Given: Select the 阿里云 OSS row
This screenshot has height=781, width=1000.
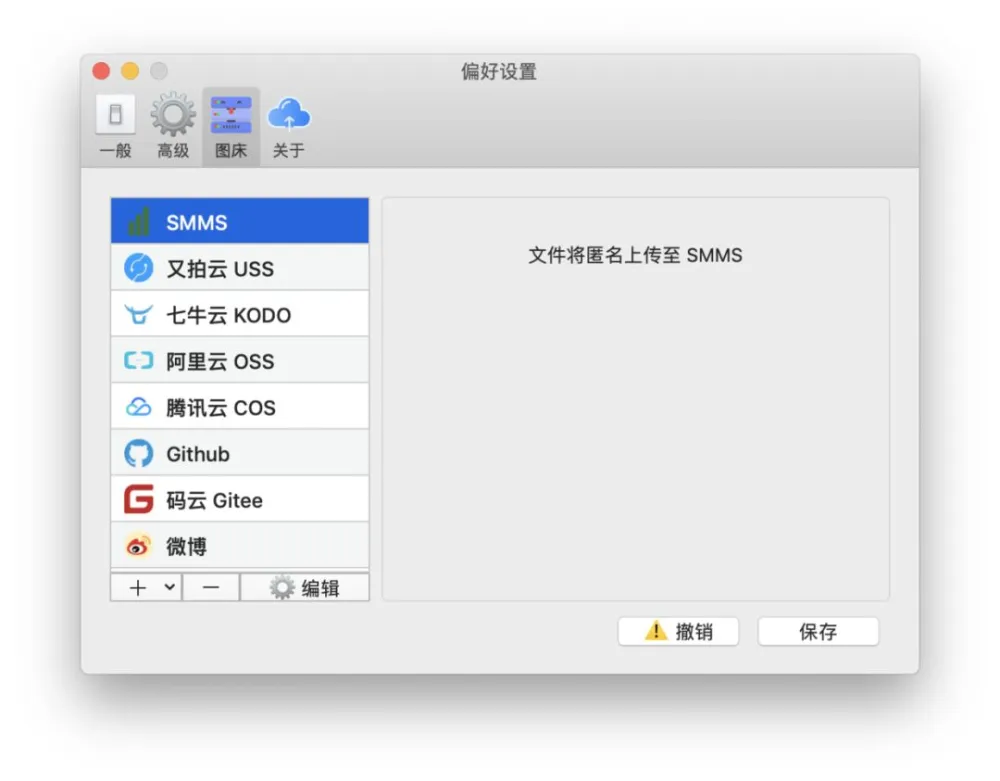Looking at the screenshot, I should pyautogui.click(x=240, y=361).
